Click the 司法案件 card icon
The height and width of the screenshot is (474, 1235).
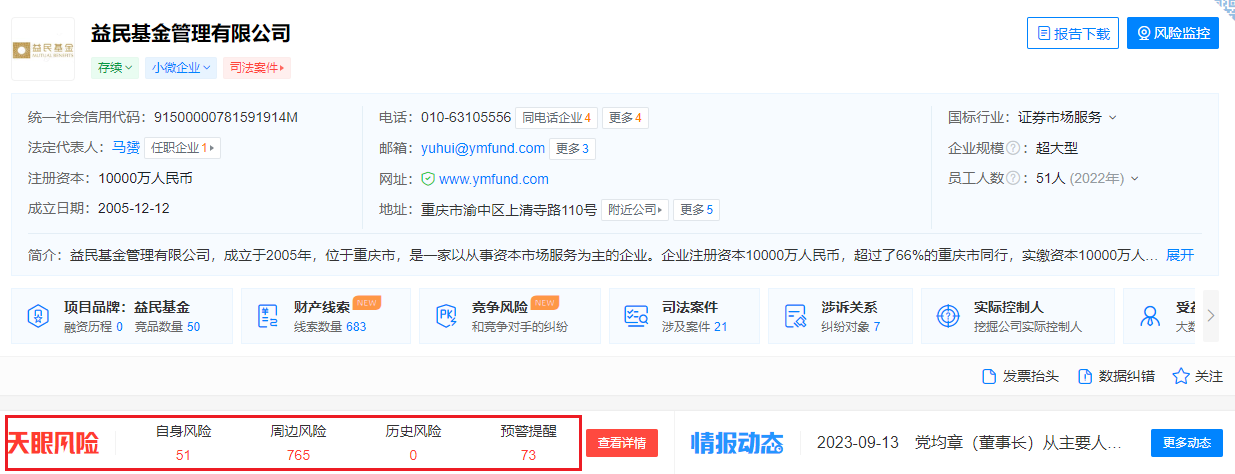coord(635,316)
